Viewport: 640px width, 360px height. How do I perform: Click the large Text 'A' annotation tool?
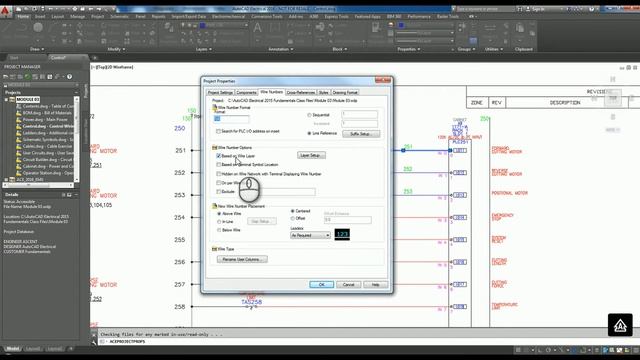[257, 29]
